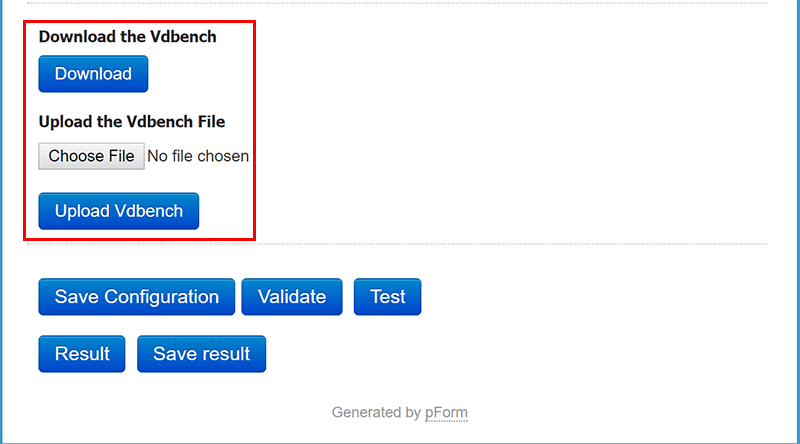The image size is (800, 444).
Task: Start the test with the Test button
Action: [x=388, y=297]
